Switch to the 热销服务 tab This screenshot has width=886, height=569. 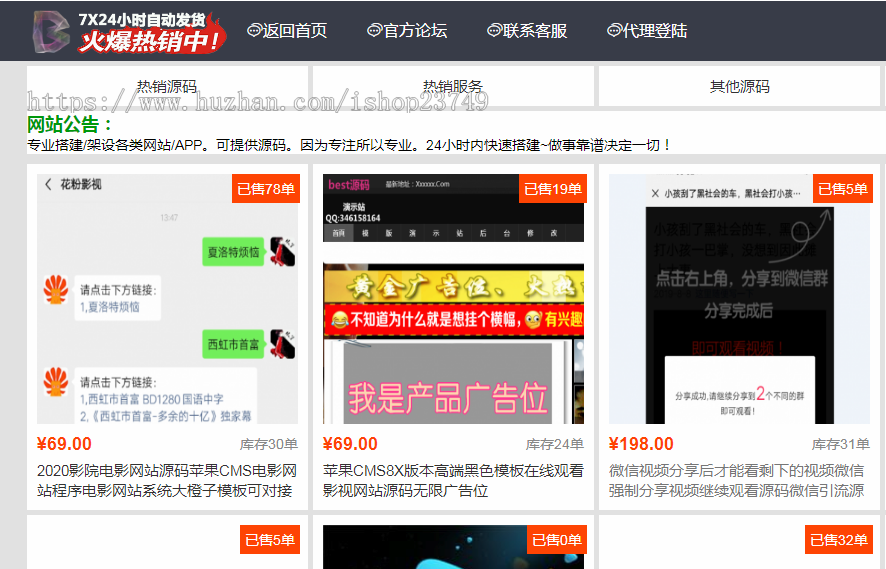click(x=453, y=86)
